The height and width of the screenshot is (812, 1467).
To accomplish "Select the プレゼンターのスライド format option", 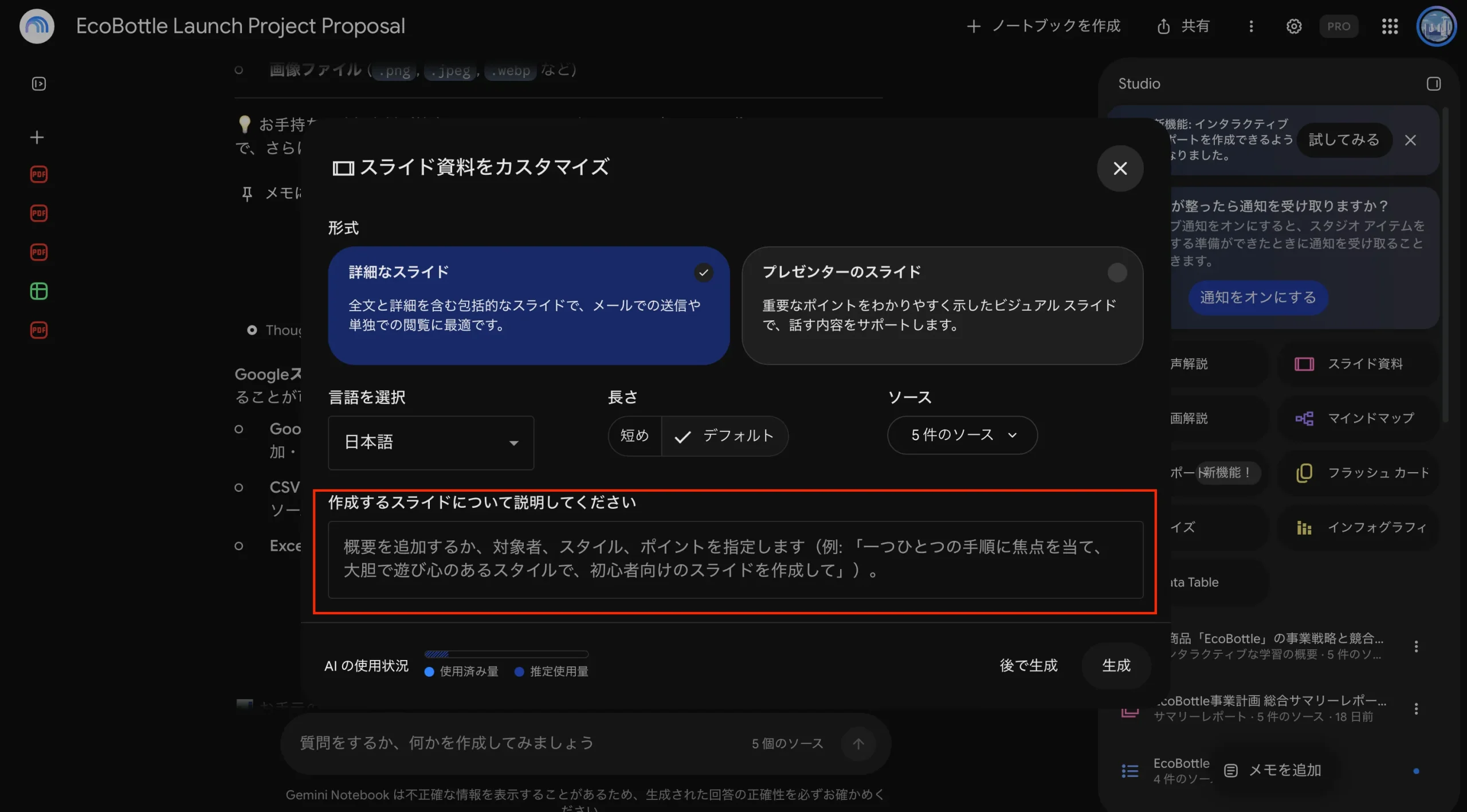I will 942,305.
